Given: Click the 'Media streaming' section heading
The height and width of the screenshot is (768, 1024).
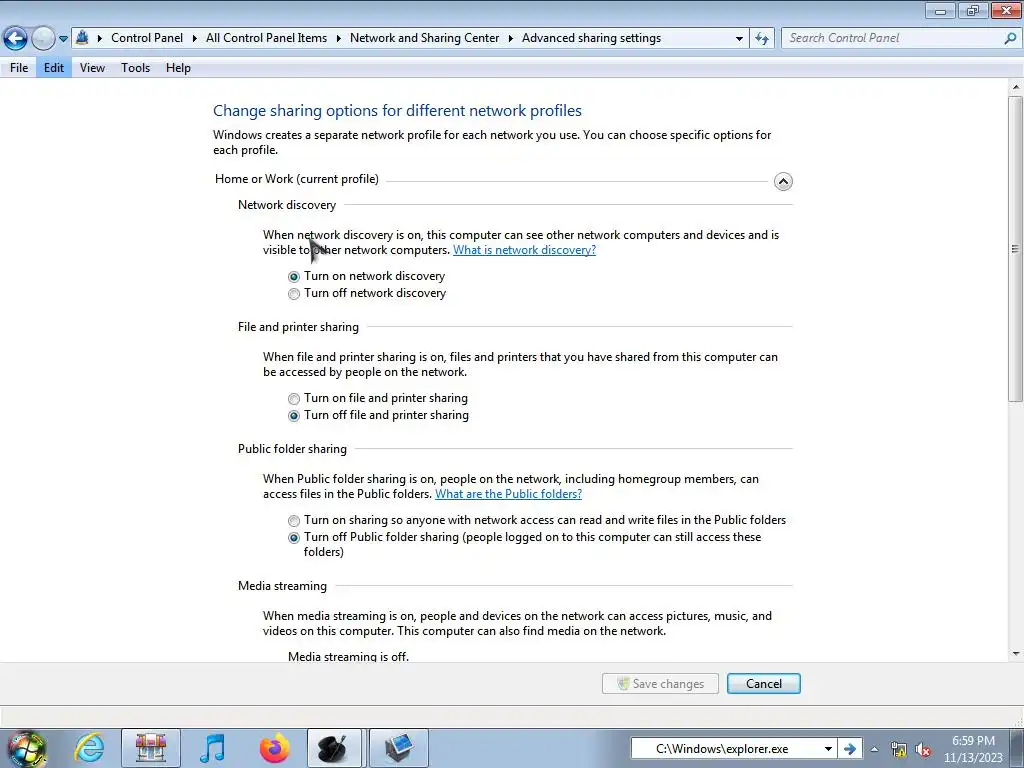Looking at the screenshot, I should click(x=282, y=586).
